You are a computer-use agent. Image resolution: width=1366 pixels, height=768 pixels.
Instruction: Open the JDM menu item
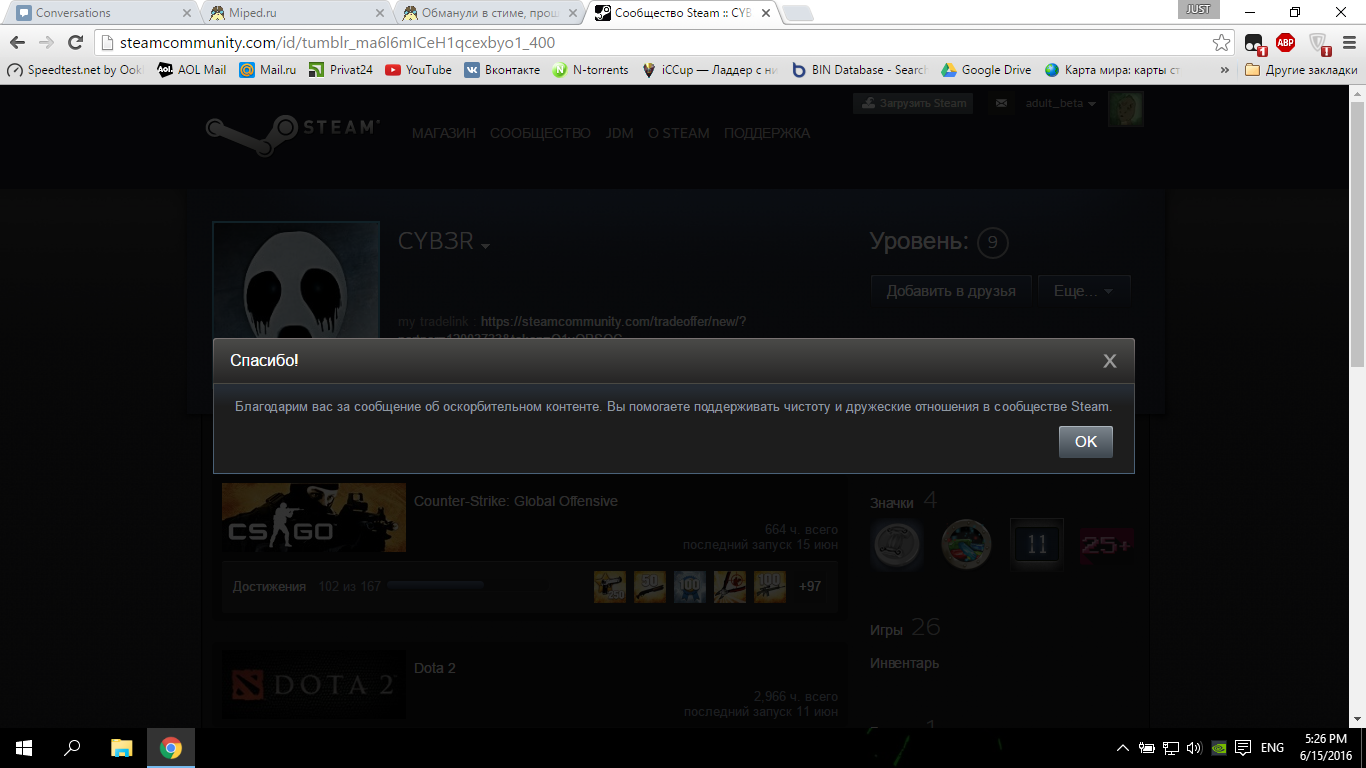pos(619,133)
